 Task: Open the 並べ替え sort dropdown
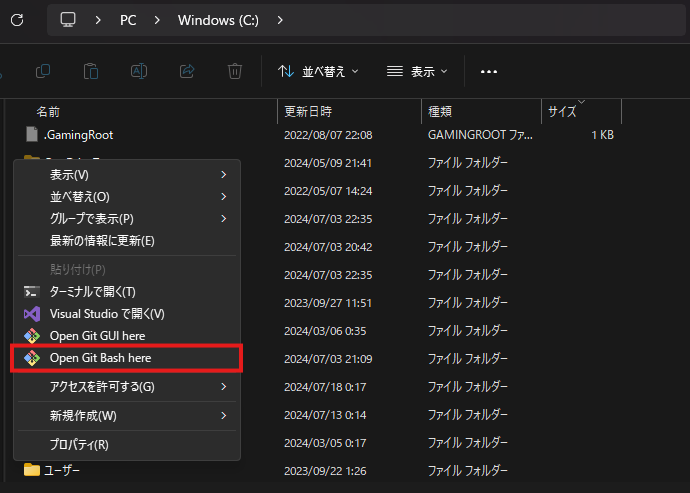(x=318, y=72)
